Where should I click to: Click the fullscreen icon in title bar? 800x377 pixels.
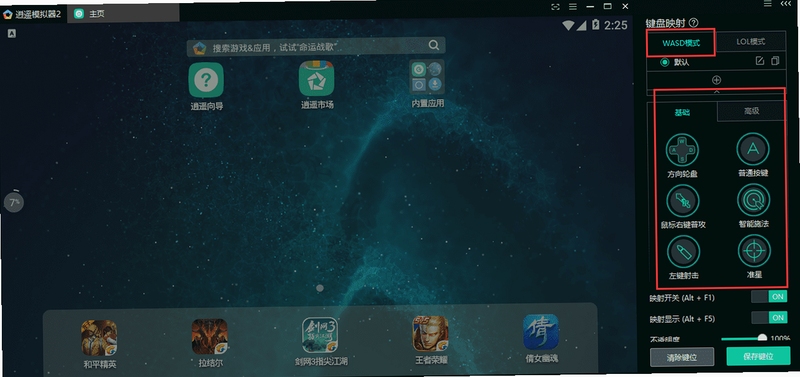click(556, 7)
